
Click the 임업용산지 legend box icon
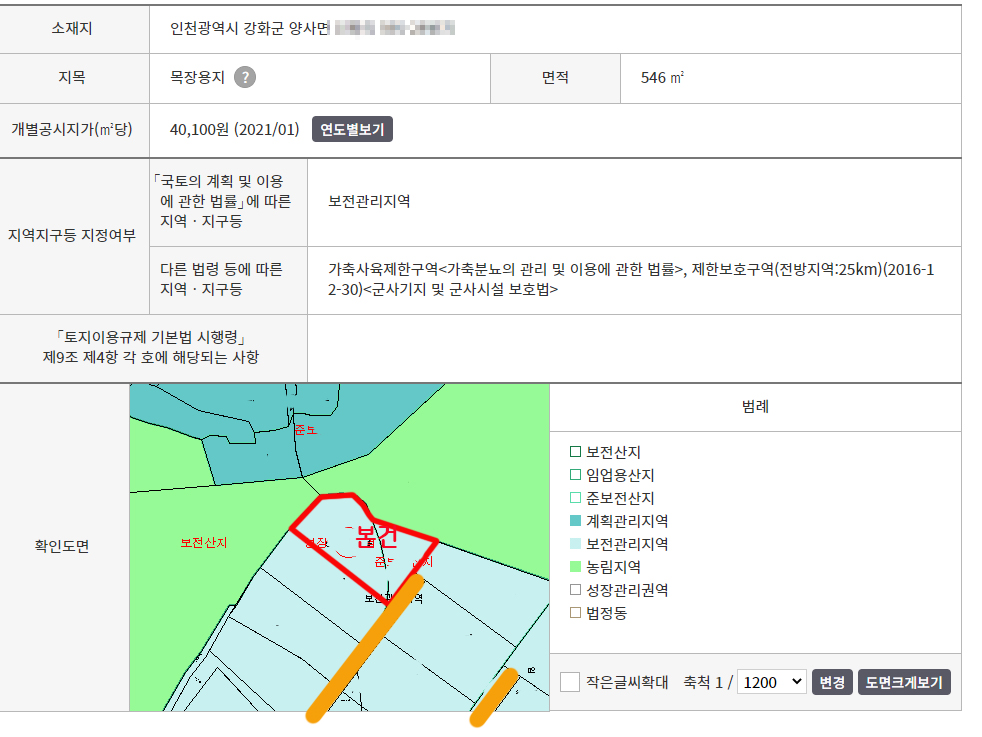(x=575, y=475)
